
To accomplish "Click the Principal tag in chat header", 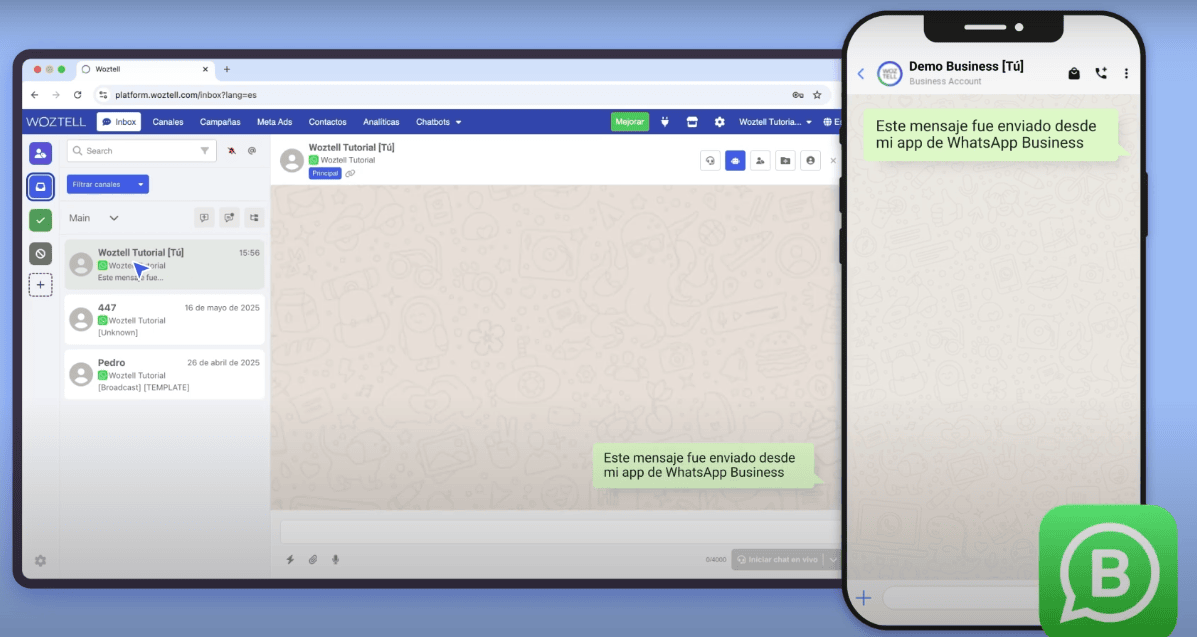I will pyautogui.click(x=325, y=173).
